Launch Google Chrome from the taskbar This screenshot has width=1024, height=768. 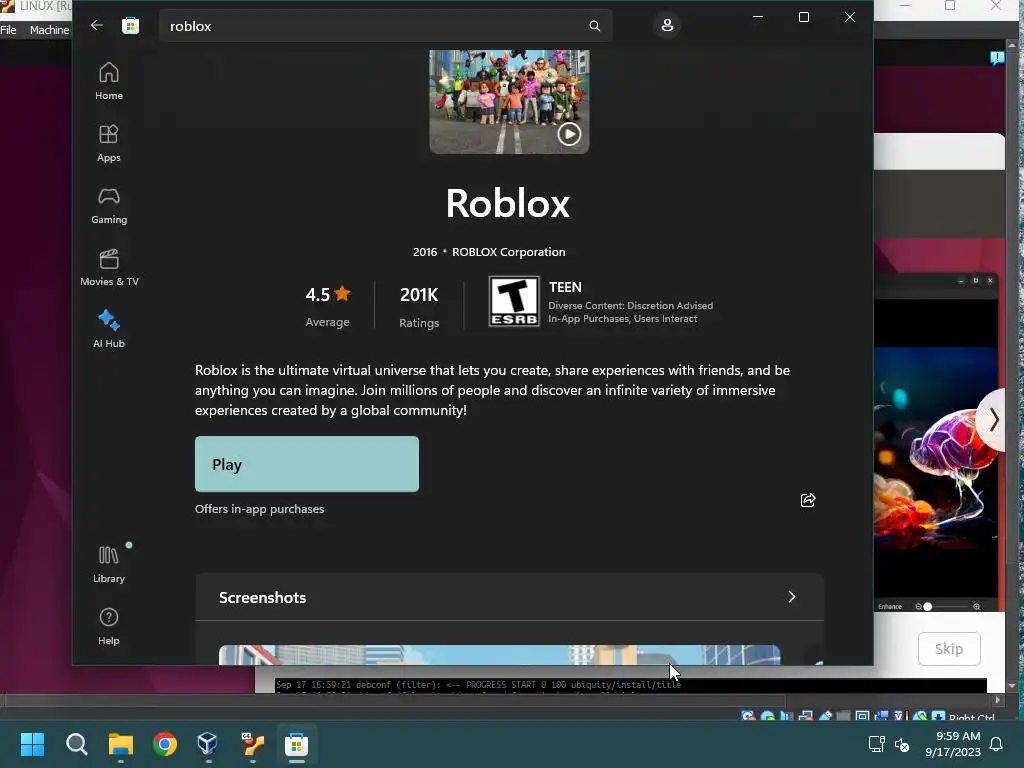click(165, 744)
